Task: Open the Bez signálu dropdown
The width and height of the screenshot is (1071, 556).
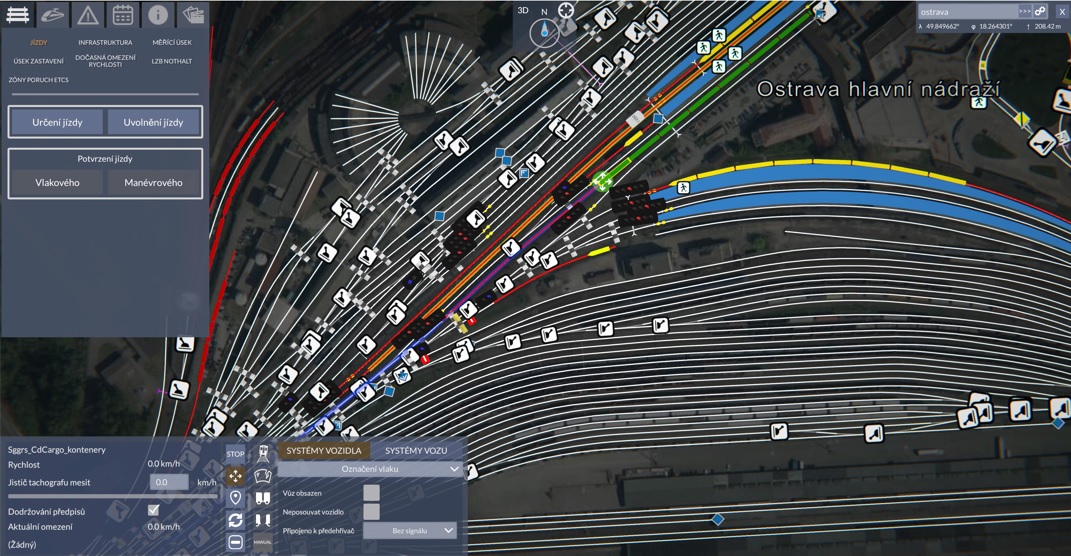Action: coord(409,530)
